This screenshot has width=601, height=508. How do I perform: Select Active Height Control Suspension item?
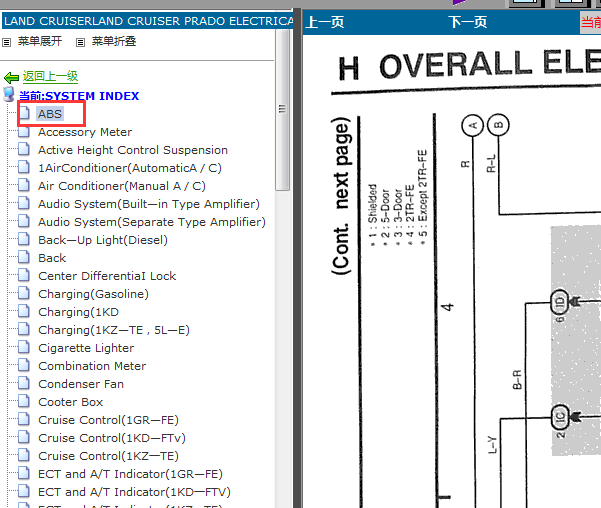click(x=133, y=150)
